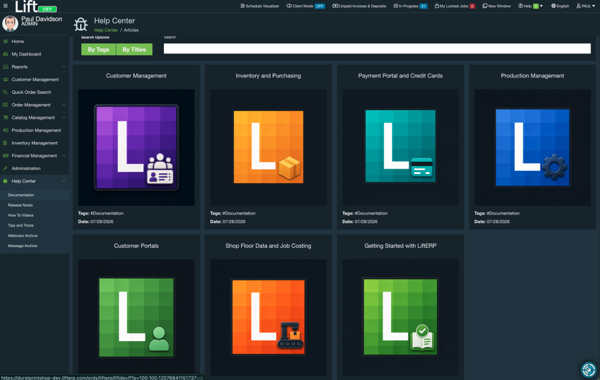
Task: Click the Customer Portals card title
Action: (136, 246)
